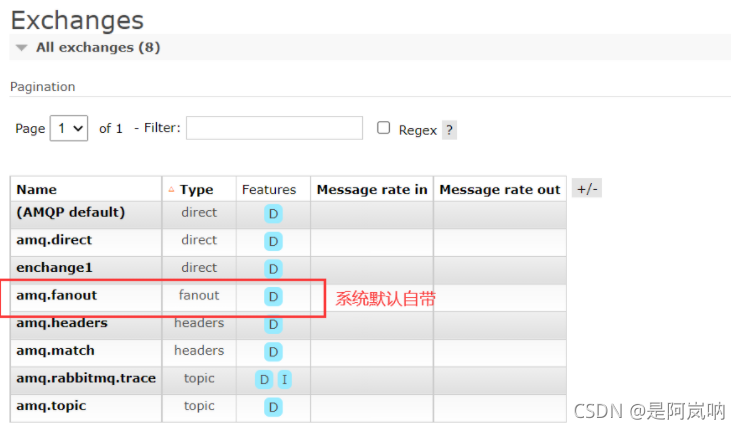Sort the table by Type column
Screen dimensions: 740x429
196,189
